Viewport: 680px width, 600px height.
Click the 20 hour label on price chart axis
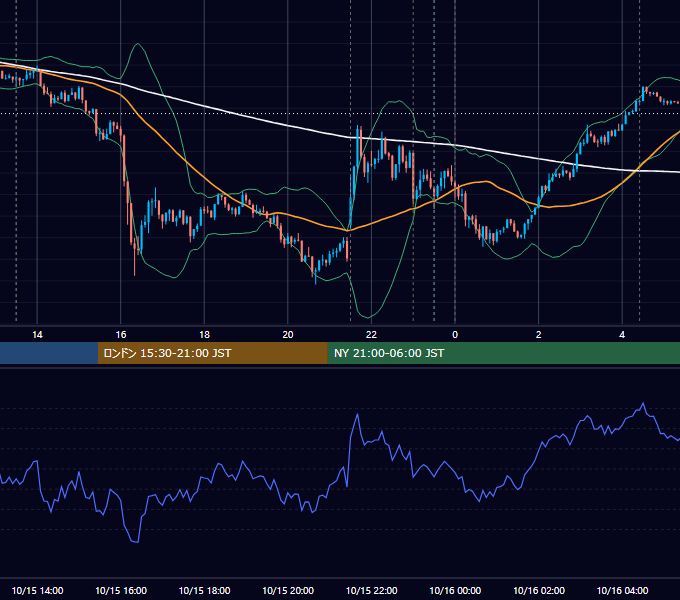tap(288, 335)
